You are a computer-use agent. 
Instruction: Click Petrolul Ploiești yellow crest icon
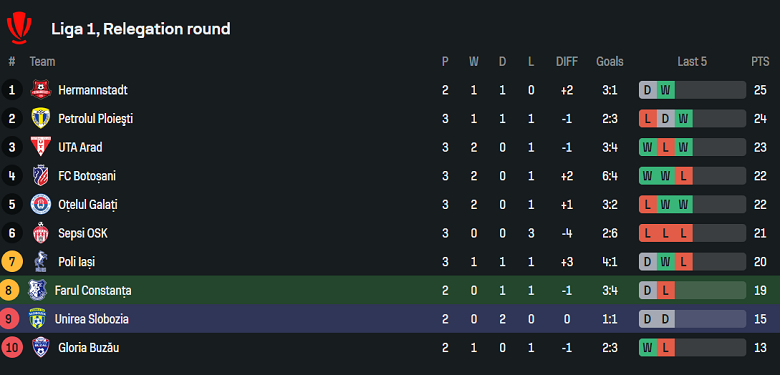click(x=40, y=118)
